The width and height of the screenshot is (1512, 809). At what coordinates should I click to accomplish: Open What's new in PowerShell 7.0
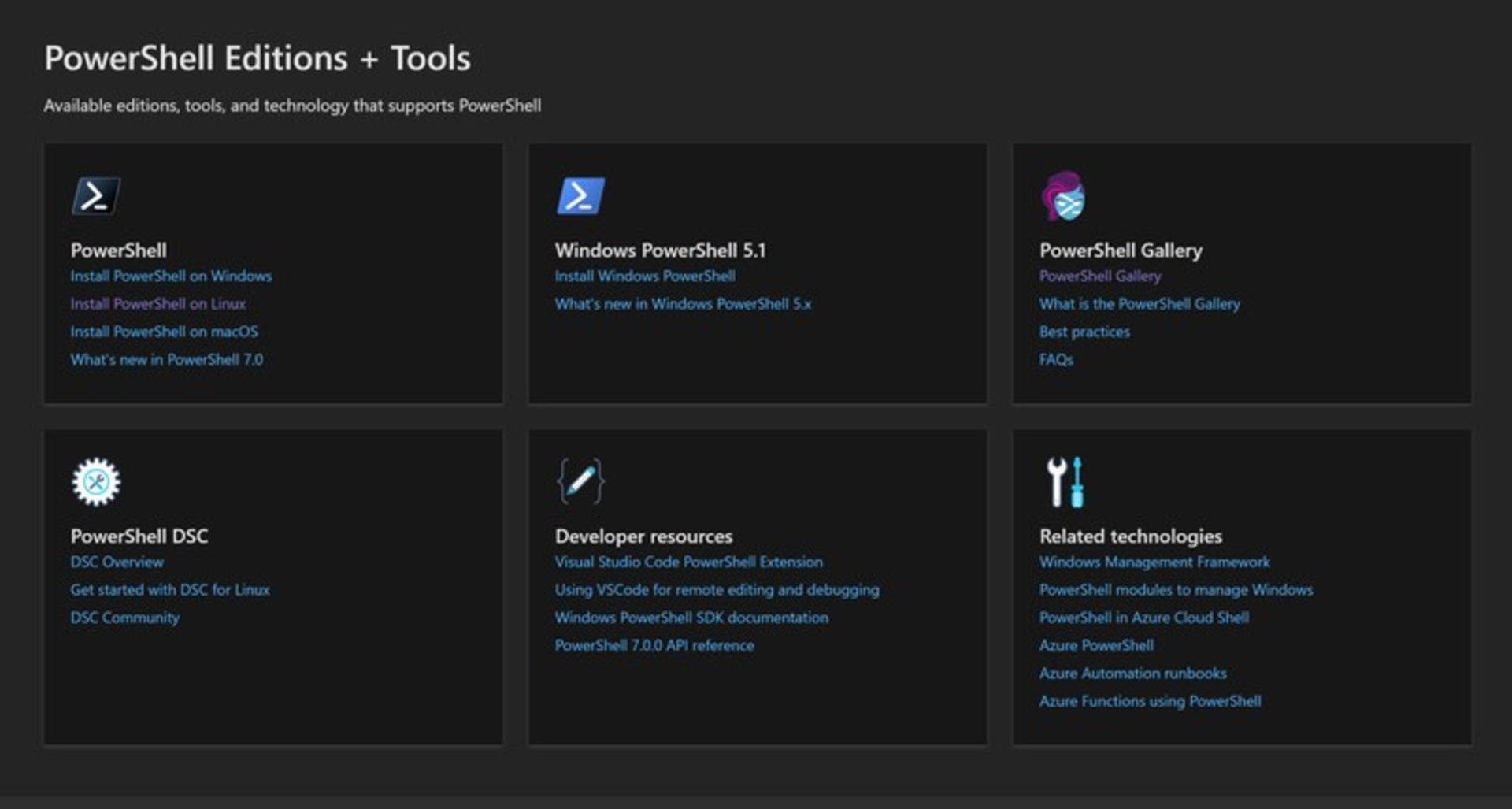coord(165,359)
